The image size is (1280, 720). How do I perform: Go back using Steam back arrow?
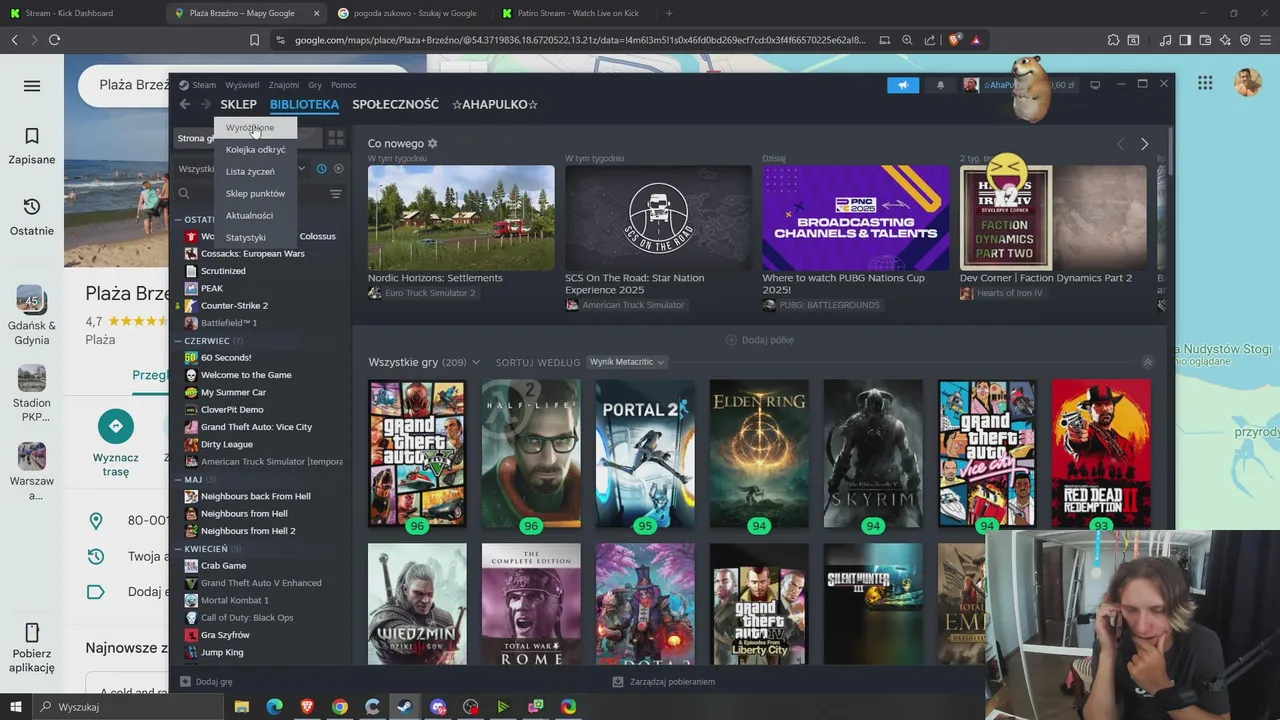tap(185, 104)
